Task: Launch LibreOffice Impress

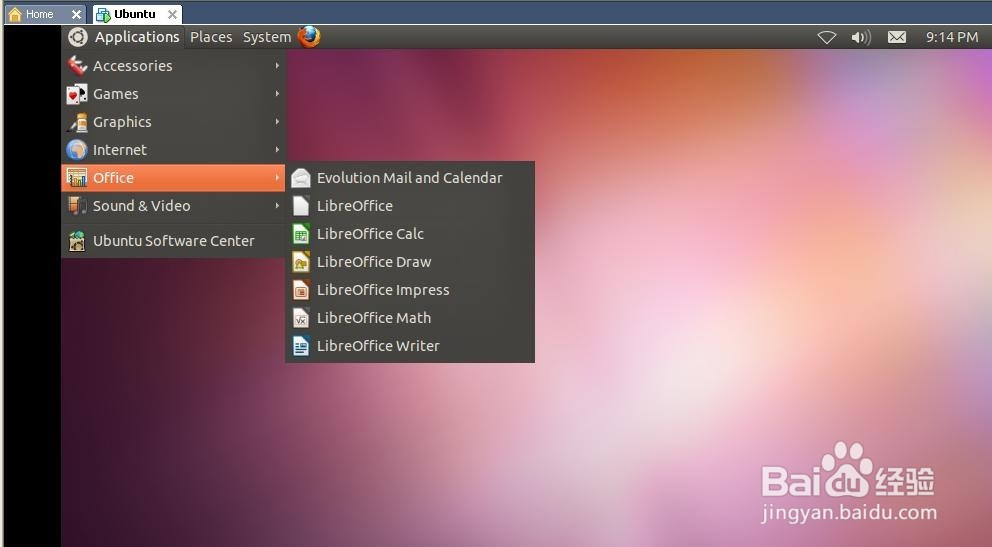Action: pyautogui.click(x=410, y=290)
